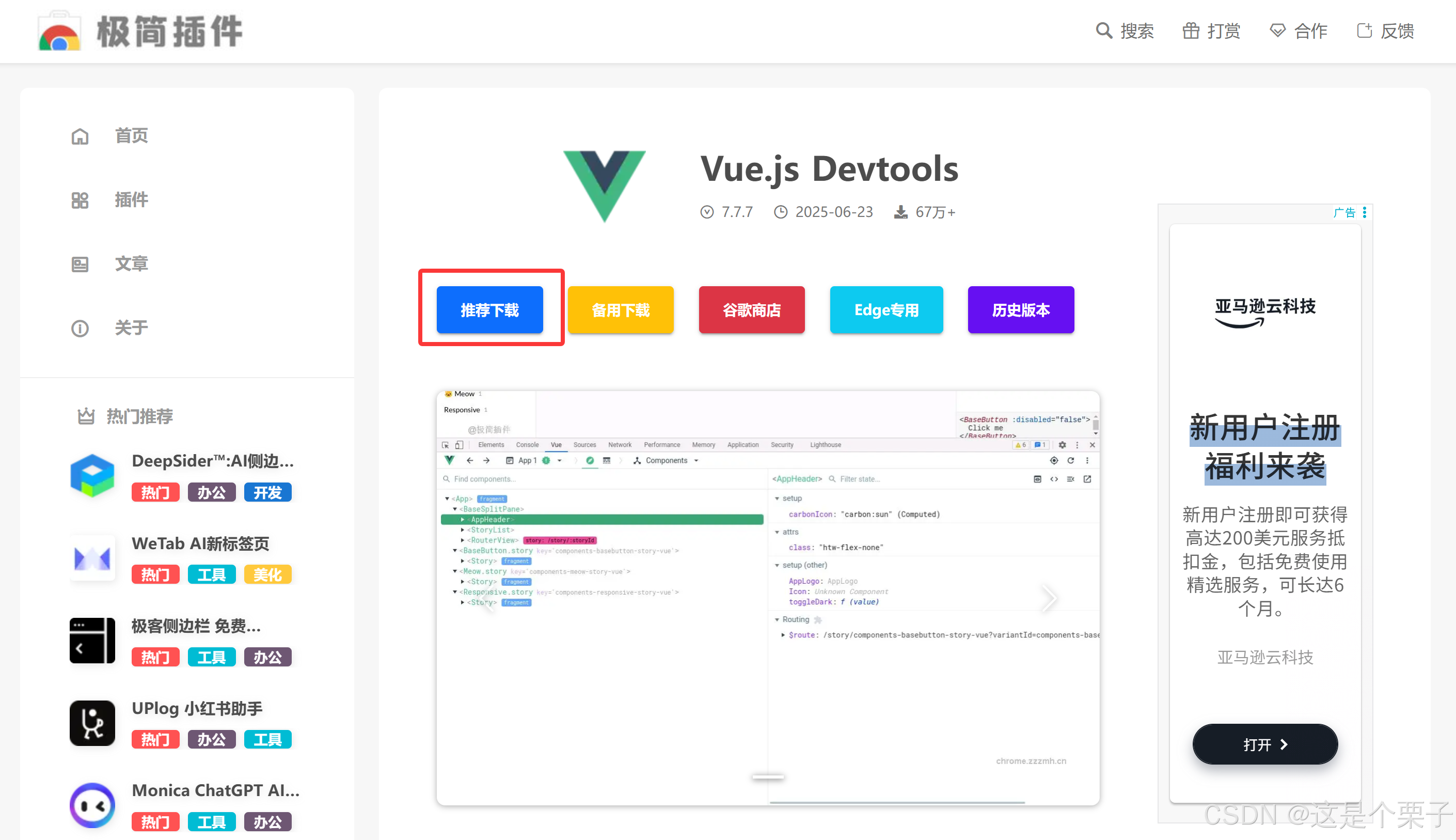Open Monica ChatGPT AI plugin icon
Image resolution: width=1456 pixels, height=840 pixels.
click(x=92, y=805)
